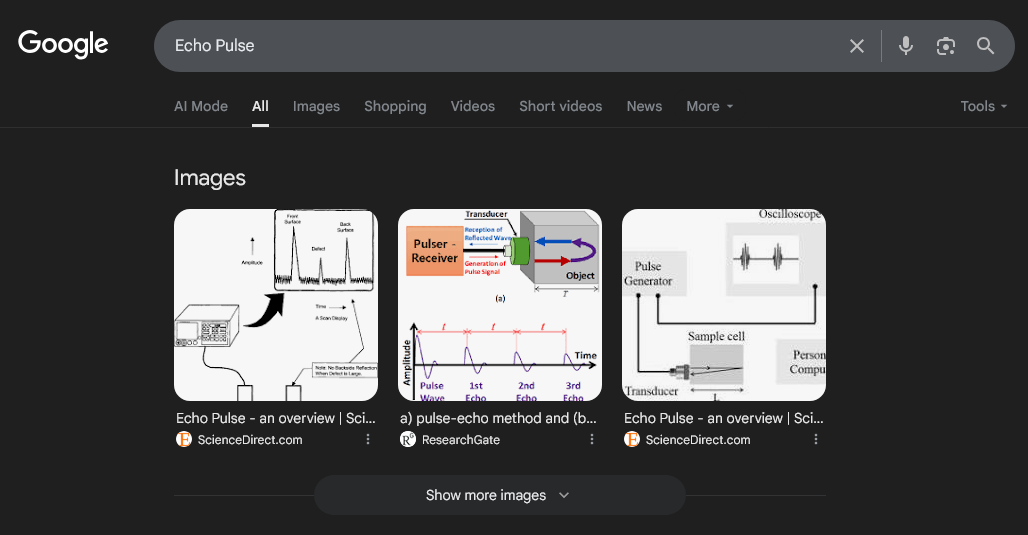Start voice search with microphone icon
1028x535 pixels.
tap(906, 46)
